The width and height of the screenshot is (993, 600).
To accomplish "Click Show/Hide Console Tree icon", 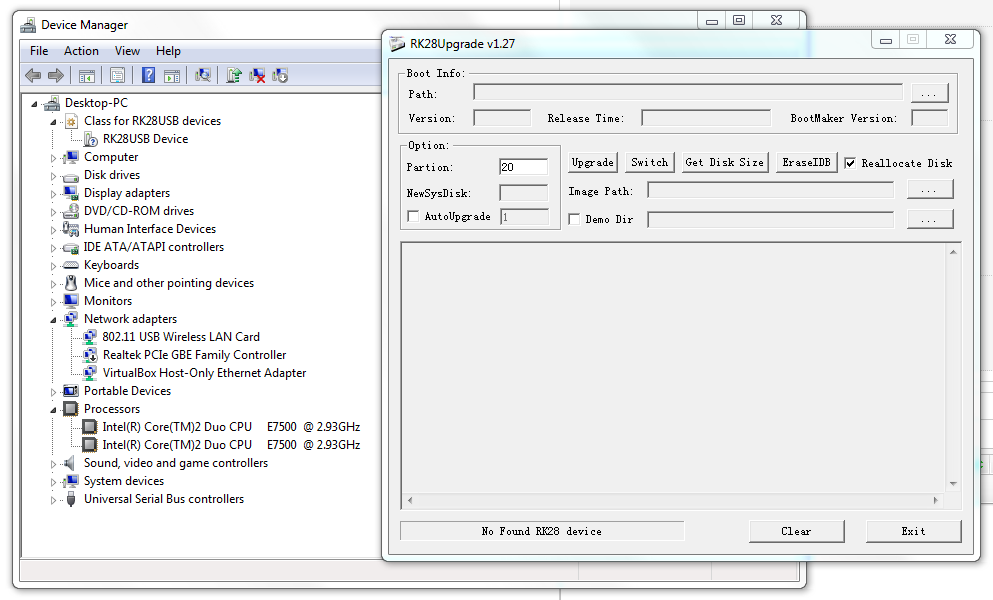I will point(87,75).
